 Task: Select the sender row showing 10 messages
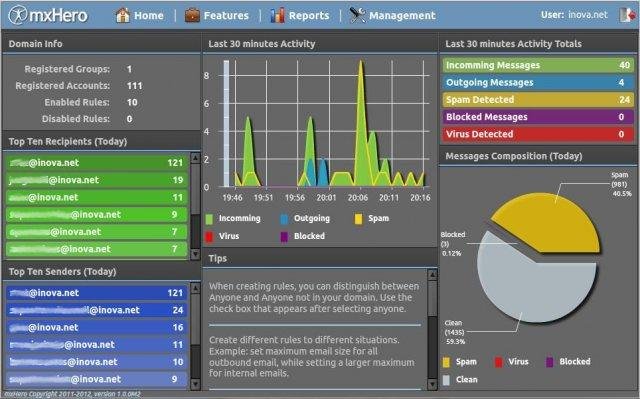click(x=97, y=362)
